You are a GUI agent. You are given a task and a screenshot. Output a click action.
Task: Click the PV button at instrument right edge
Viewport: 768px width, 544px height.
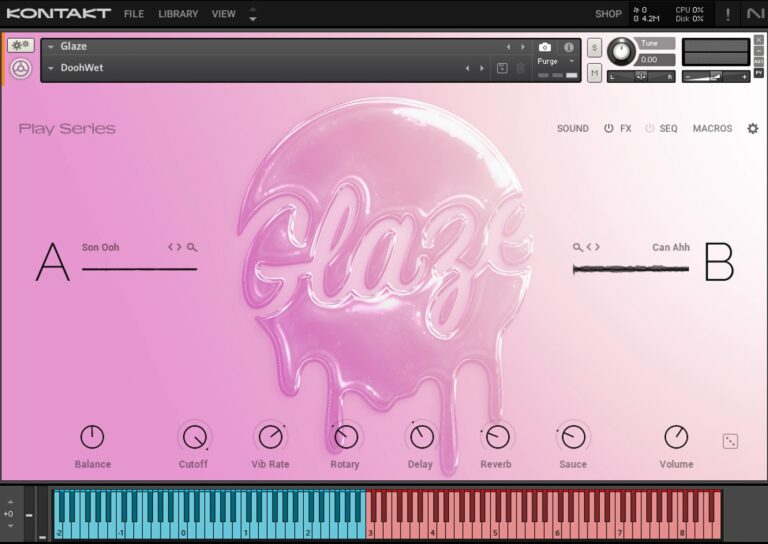(759, 72)
